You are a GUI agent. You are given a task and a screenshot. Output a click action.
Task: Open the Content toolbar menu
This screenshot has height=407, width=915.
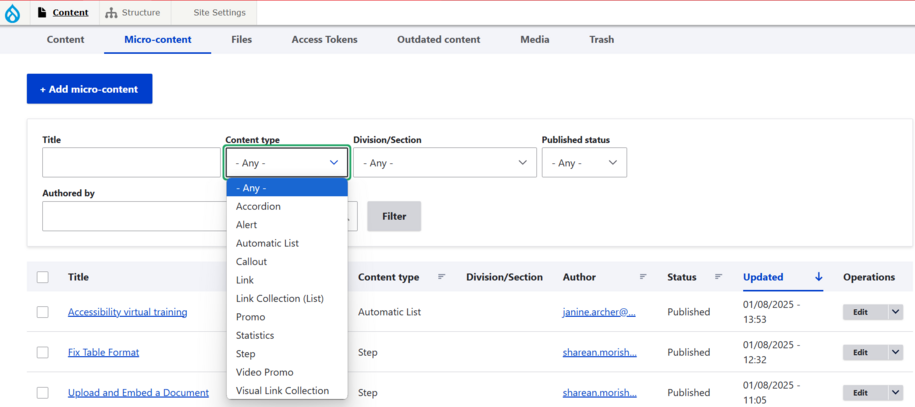coord(63,13)
